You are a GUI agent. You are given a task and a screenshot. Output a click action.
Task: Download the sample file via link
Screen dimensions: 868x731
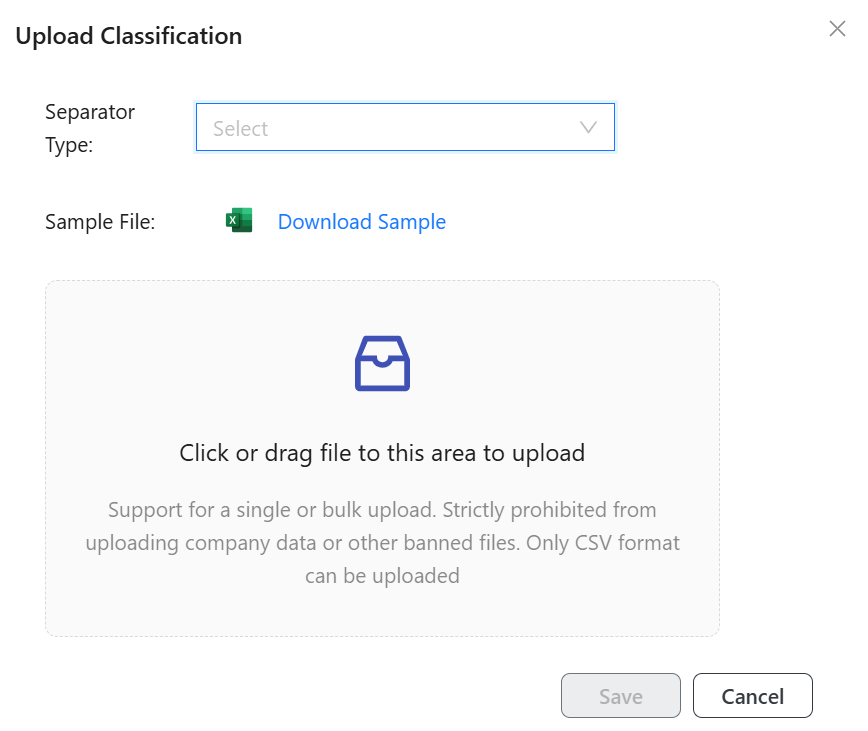pyautogui.click(x=361, y=222)
